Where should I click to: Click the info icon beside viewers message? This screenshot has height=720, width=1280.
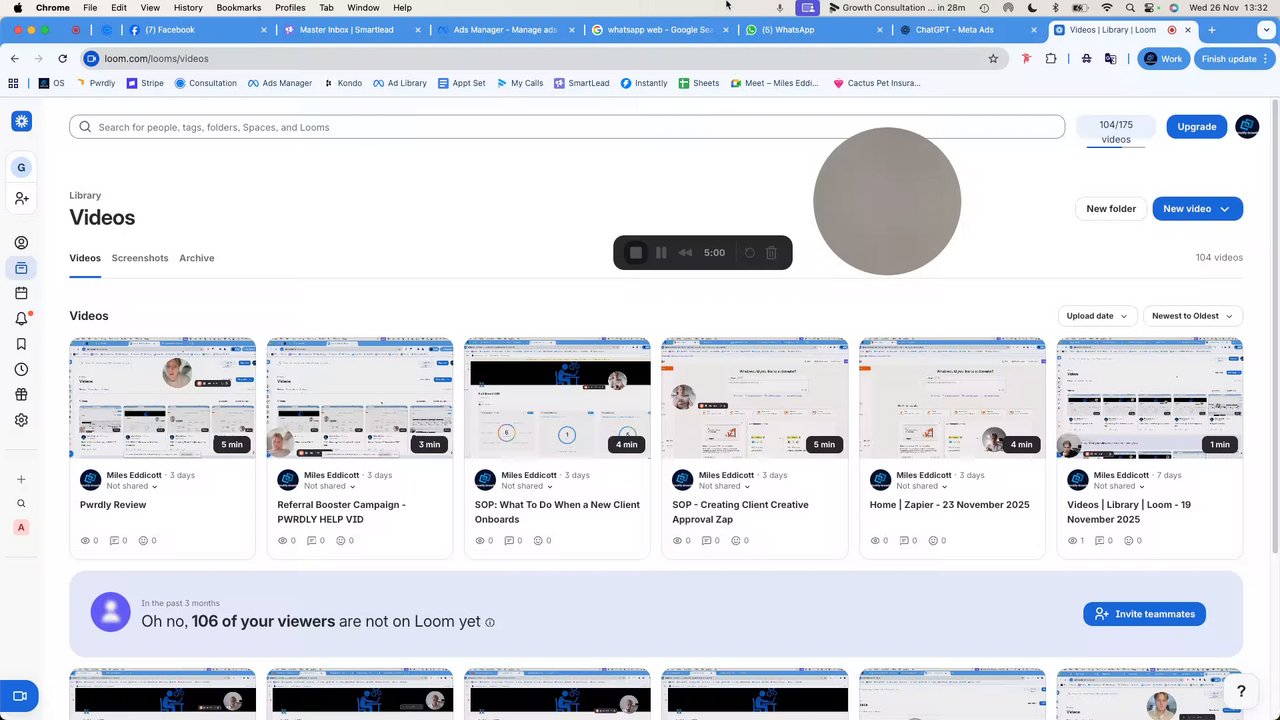click(490, 622)
